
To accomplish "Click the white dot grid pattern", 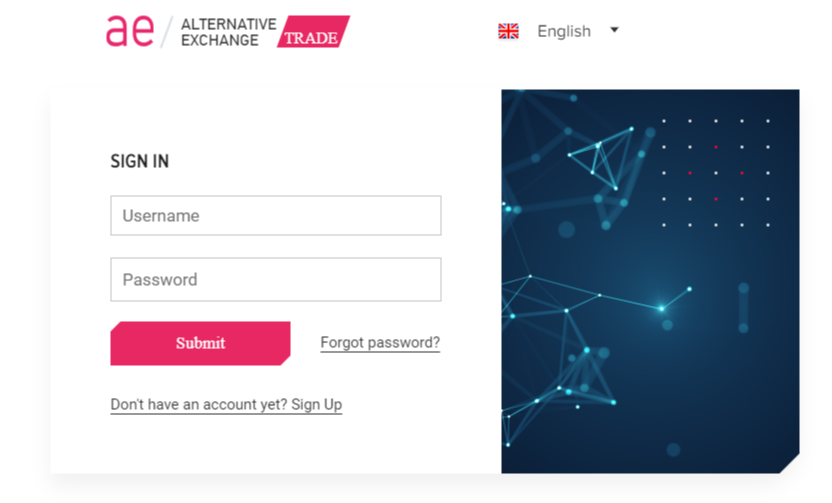I will [x=716, y=173].
